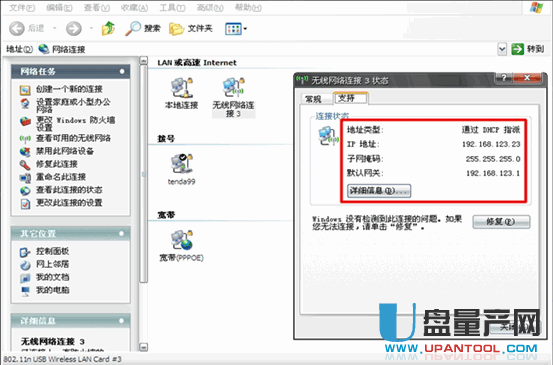Click 查看可用的无线网络 task
This screenshot has height=365, width=553.
pos(73,138)
